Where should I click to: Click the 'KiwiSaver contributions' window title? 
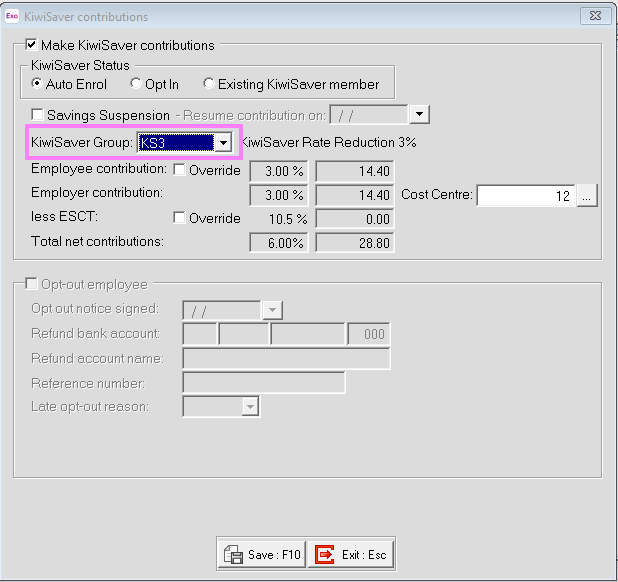pos(86,17)
